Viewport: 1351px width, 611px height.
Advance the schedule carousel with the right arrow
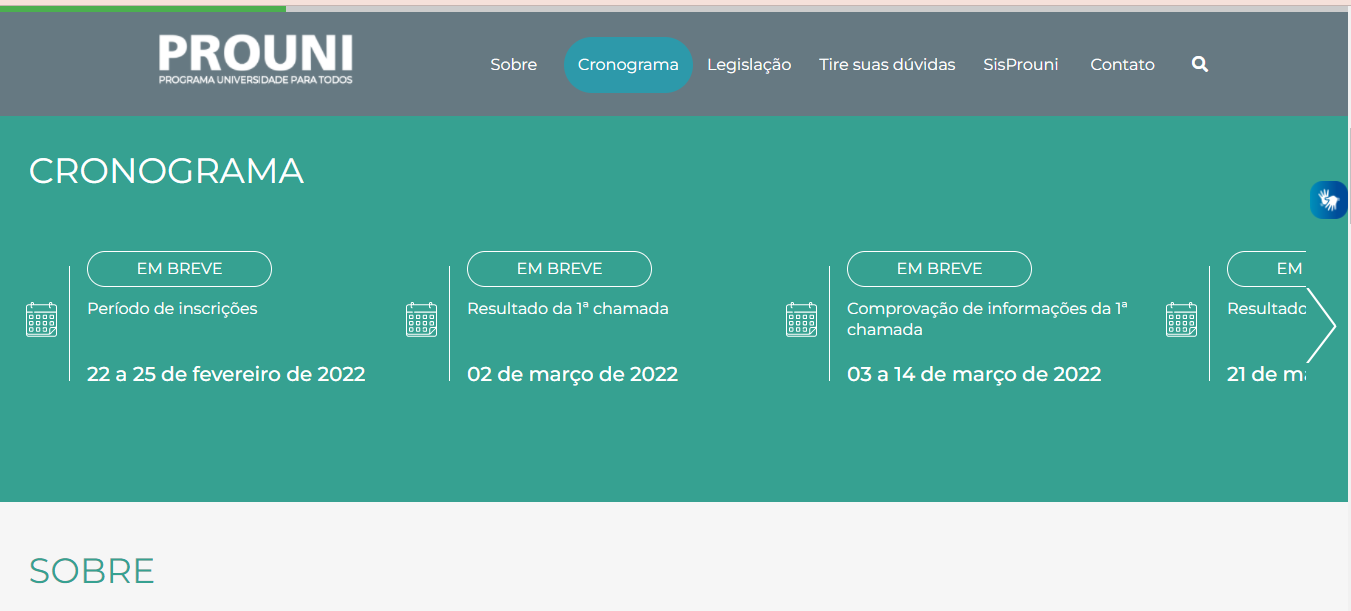(x=1321, y=325)
